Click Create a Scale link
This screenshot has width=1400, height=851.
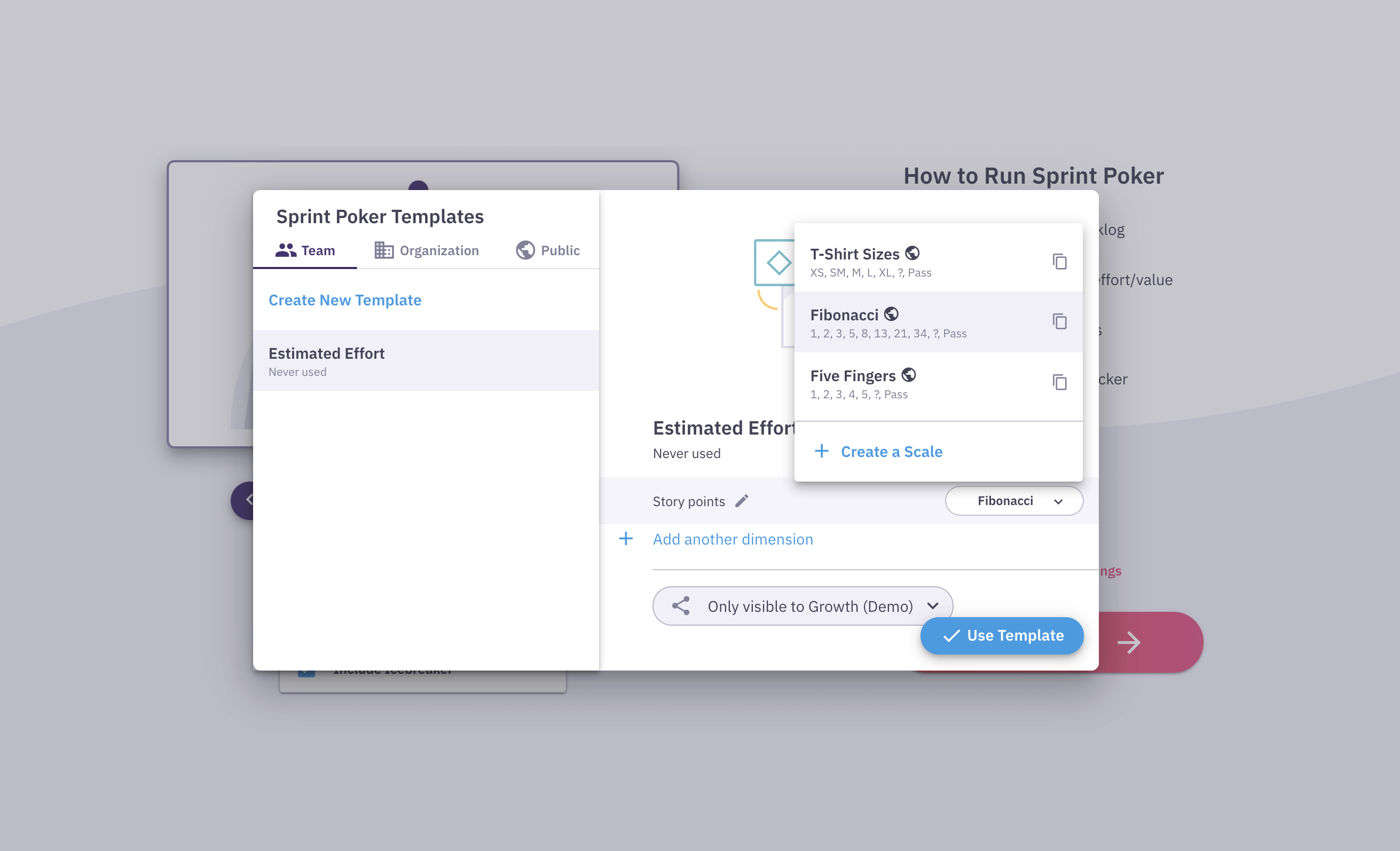(891, 452)
